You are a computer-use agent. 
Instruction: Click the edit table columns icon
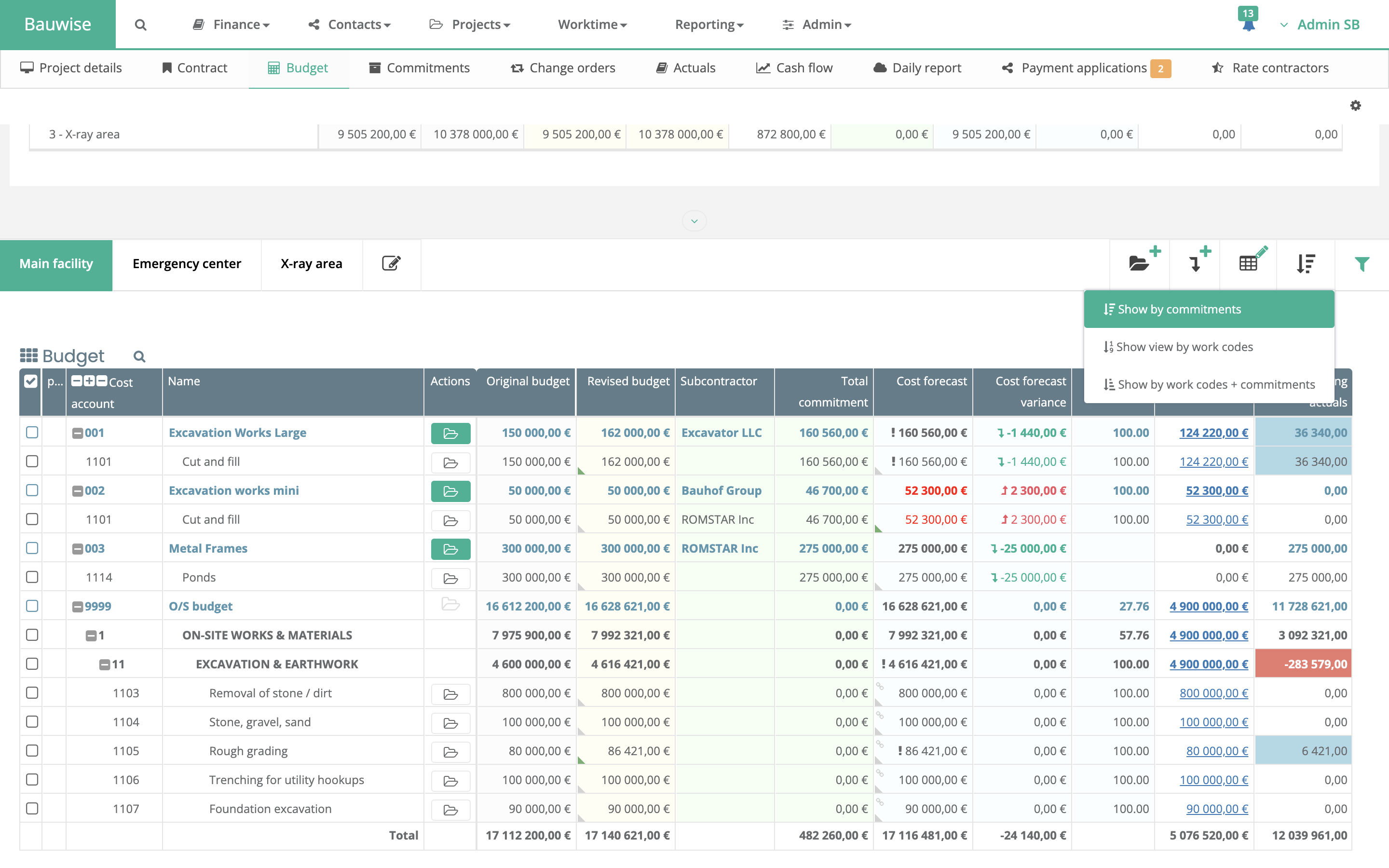(x=1249, y=263)
